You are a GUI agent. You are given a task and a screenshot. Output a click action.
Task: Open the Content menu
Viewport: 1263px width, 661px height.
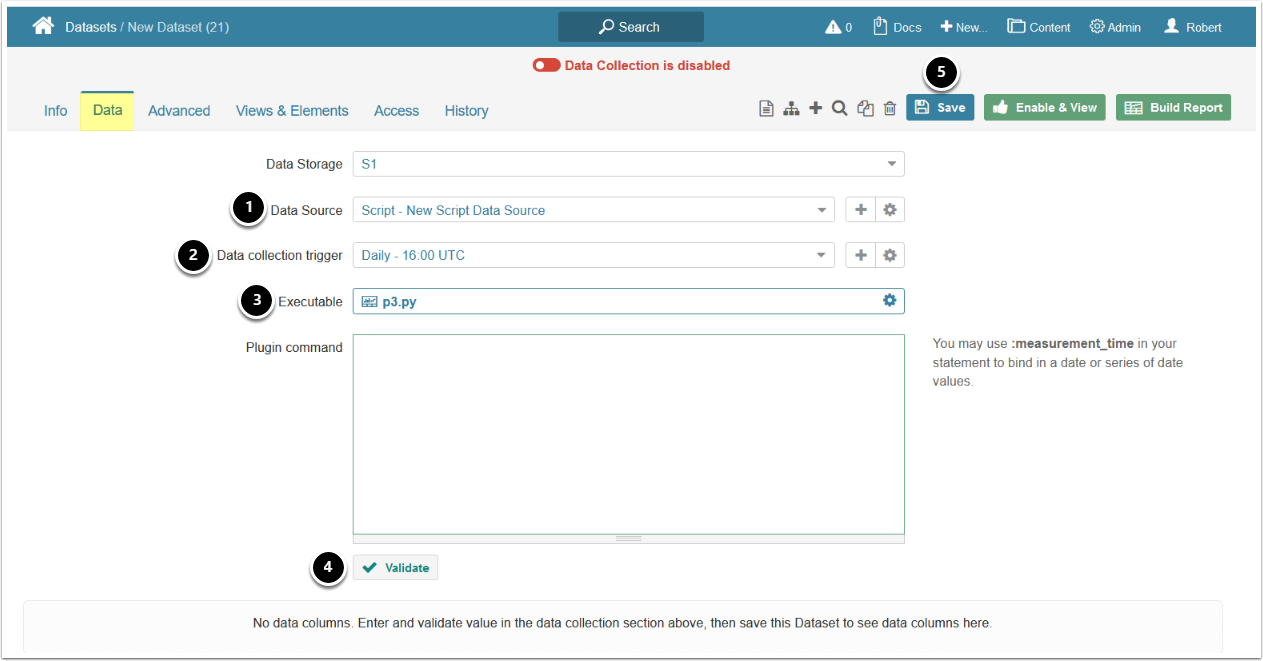(x=1039, y=27)
